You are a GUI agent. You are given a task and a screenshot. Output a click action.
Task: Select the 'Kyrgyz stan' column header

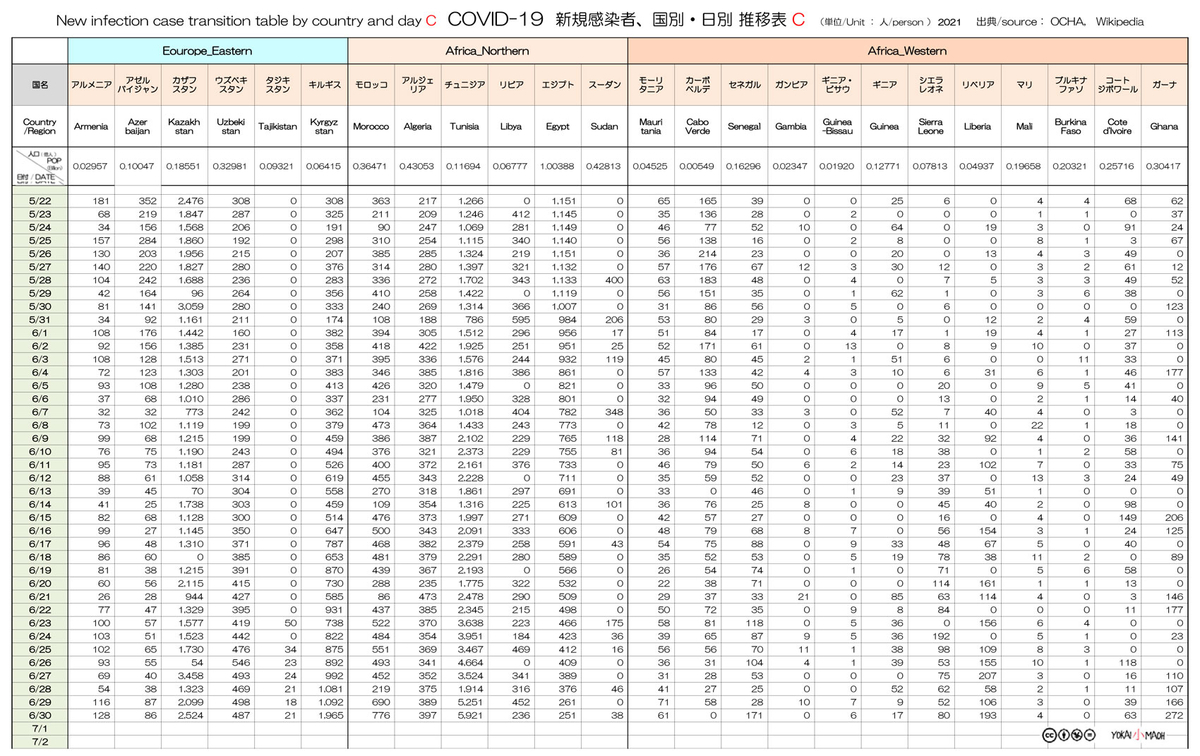point(324,127)
